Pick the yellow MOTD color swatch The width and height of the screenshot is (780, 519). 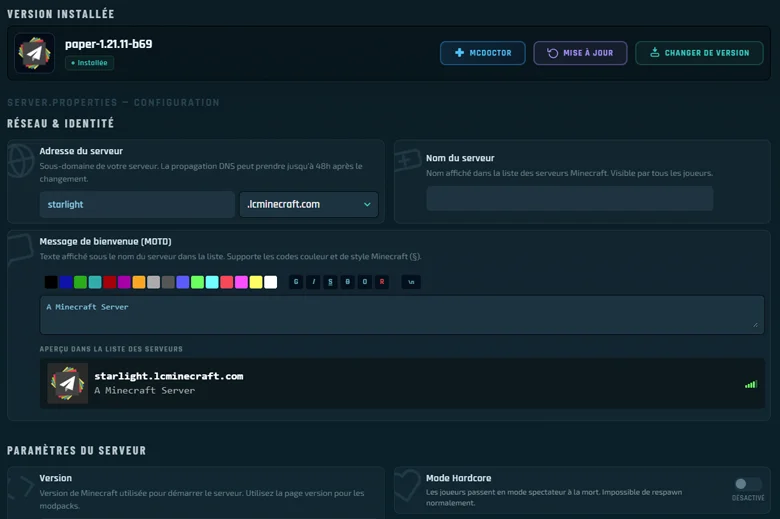coord(256,282)
